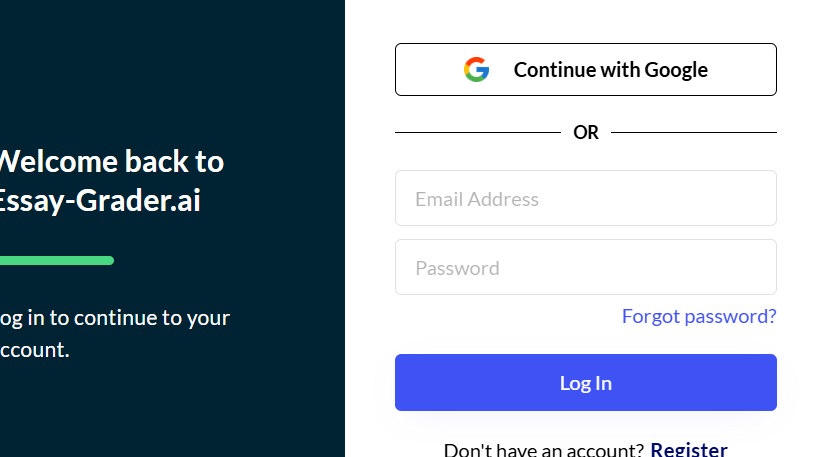The image size is (825, 457).
Task: Click the green accent bar under heading
Action: [56, 261]
